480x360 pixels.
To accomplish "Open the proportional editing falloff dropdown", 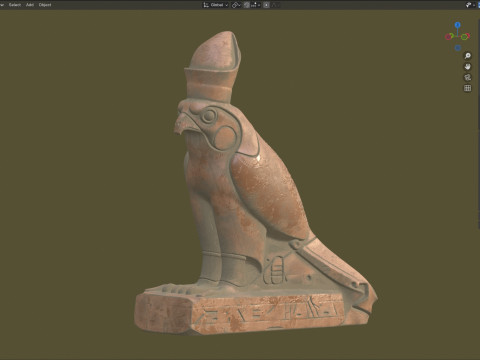I will [275, 5].
